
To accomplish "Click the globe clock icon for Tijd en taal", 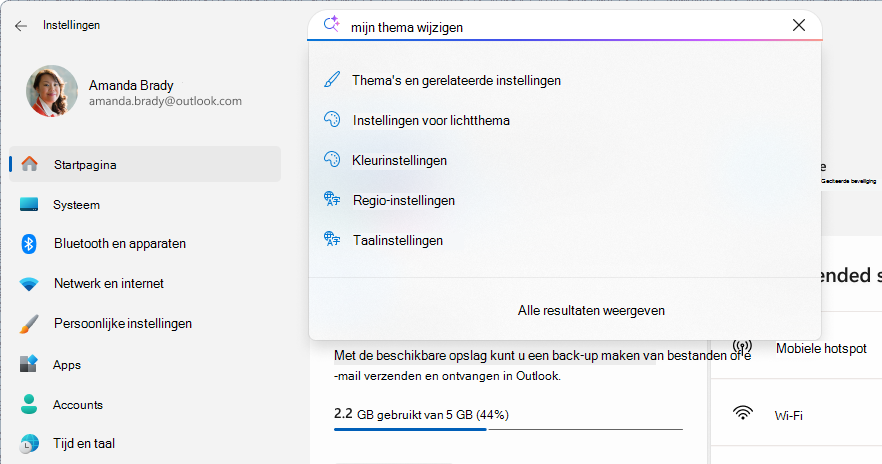I will point(29,444).
